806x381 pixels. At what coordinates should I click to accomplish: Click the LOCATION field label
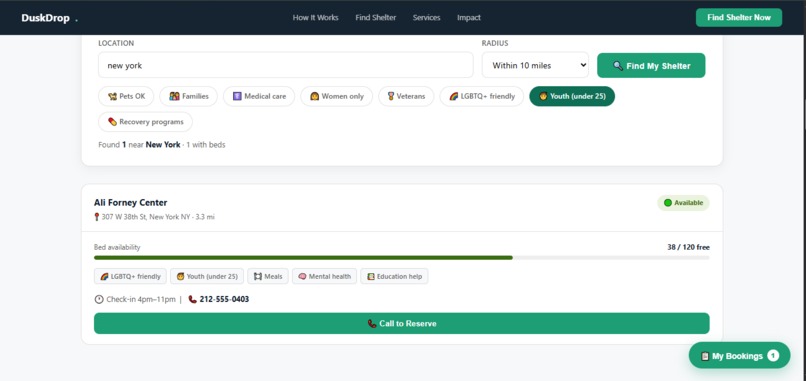click(116, 43)
